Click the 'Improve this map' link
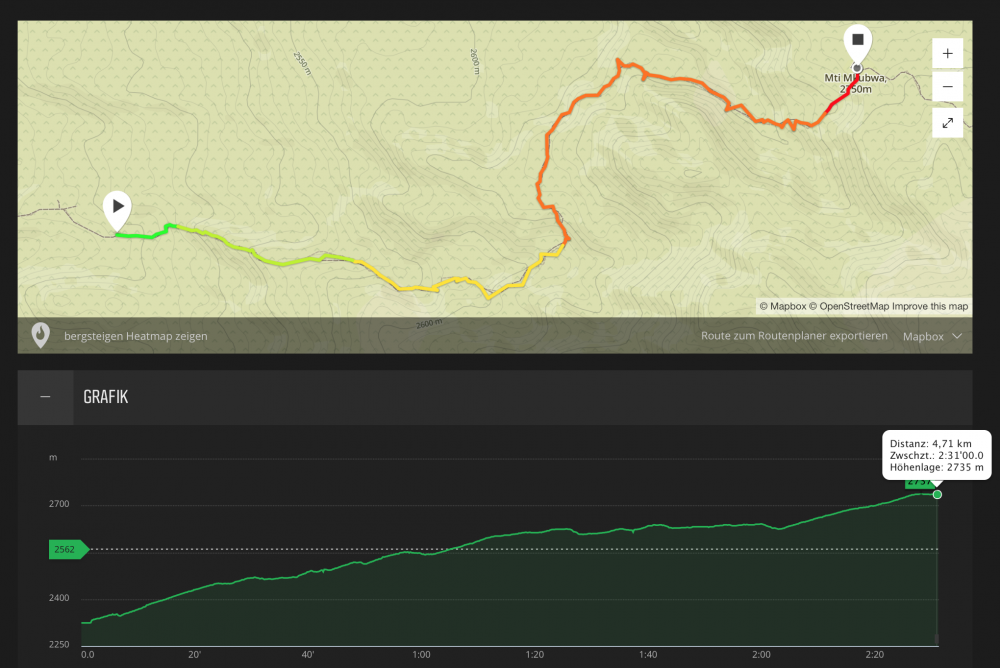Screen dimensions: 1000x668 click(929, 306)
